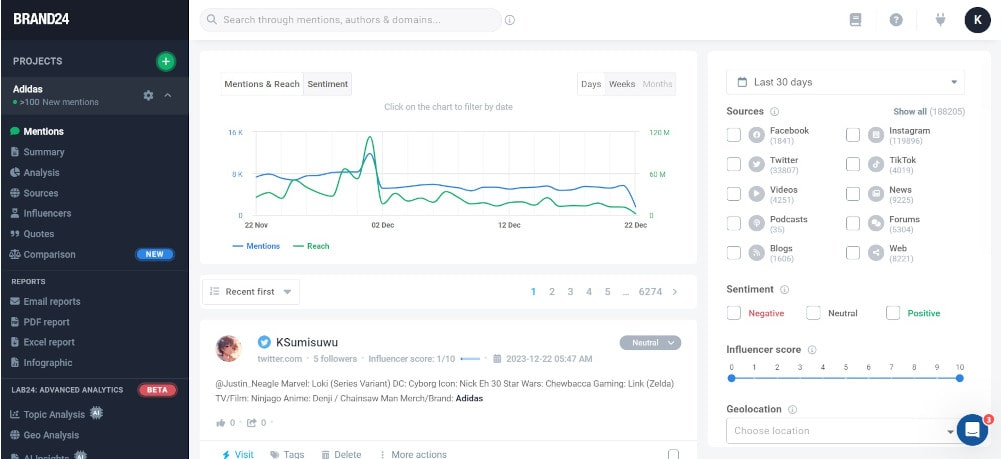Visit the KSumisuwu mention

click(x=237, y=455)
